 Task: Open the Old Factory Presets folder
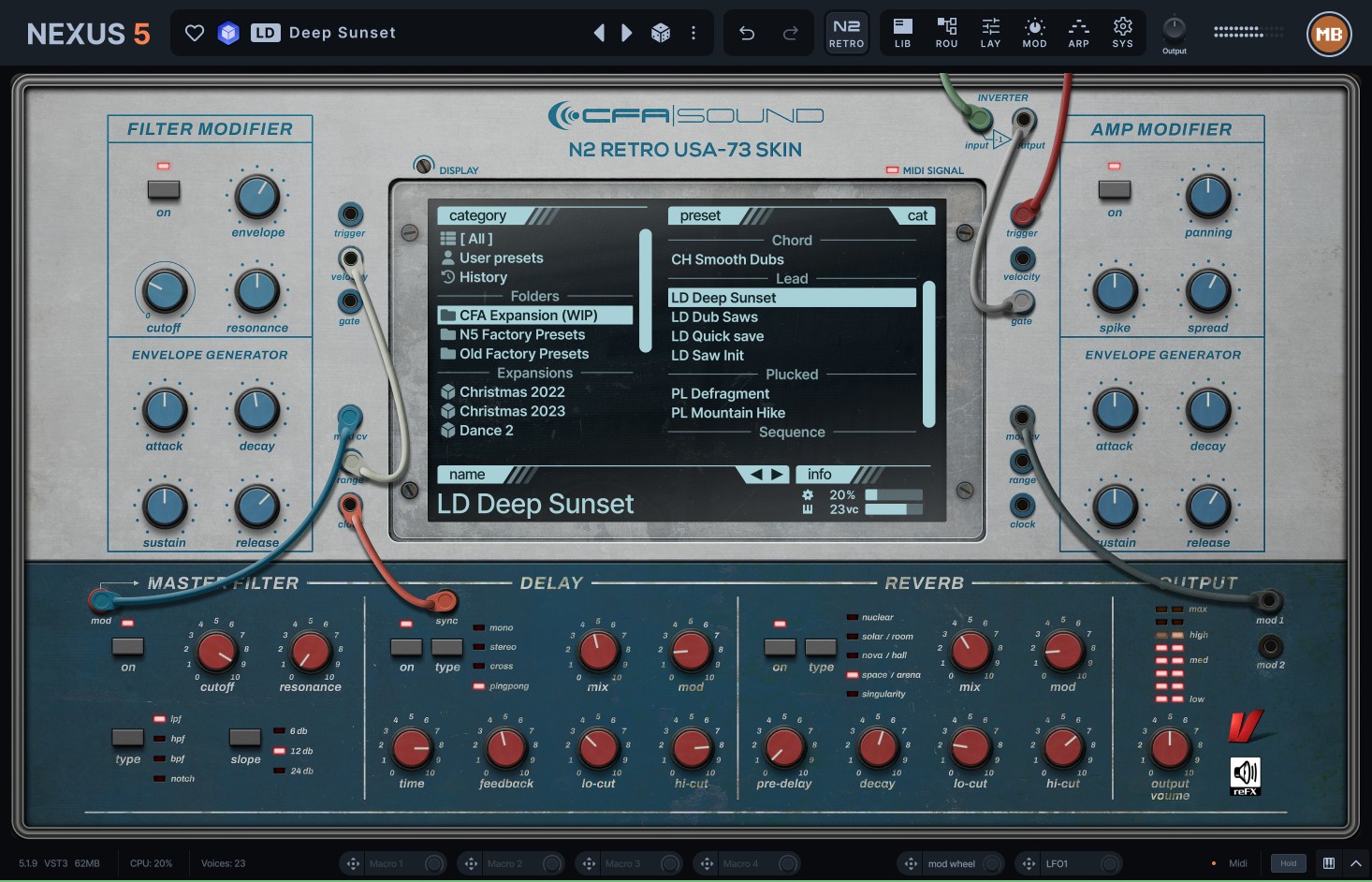click(535, 354)
